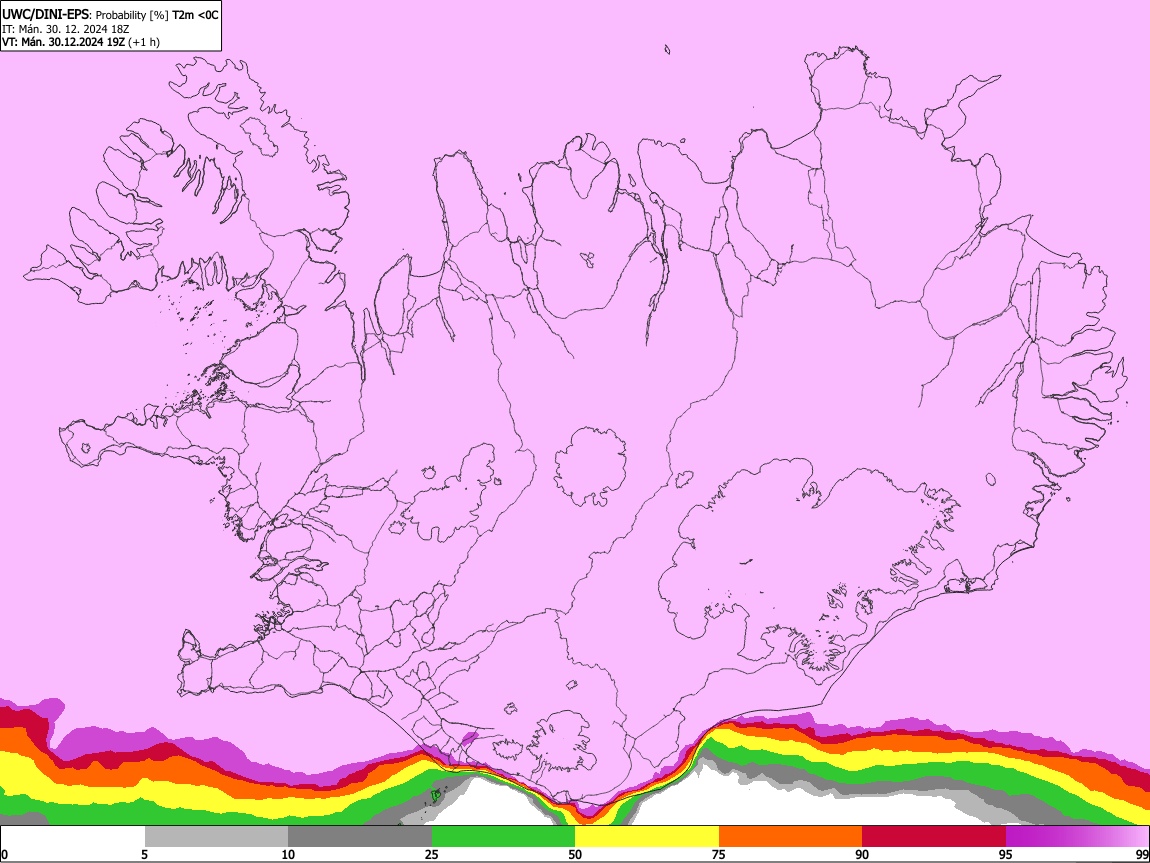Click the light gray 5-10 legend band
The image size is (1150, 863).
[x=216, y=837]
